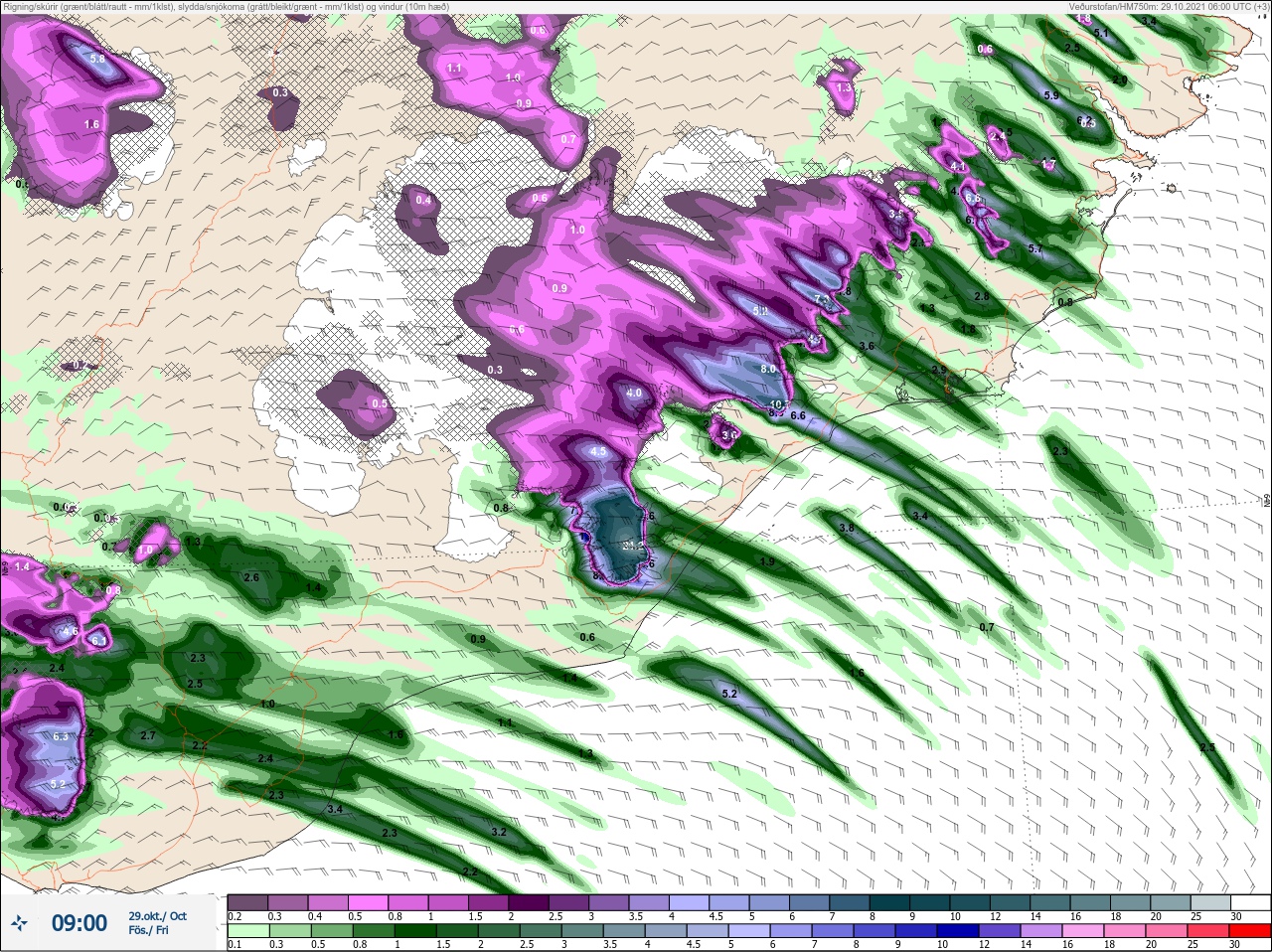The height and width of the screenshot is (952, 1272).
Task: Click the Veðurstofan wind-rose logo icon
Action: tap(18, 923)
